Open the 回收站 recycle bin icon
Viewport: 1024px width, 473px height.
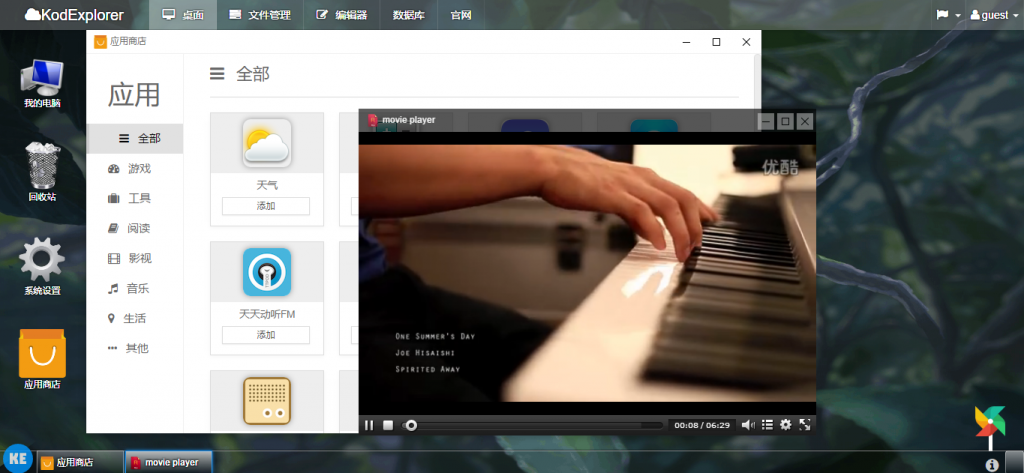42,172
